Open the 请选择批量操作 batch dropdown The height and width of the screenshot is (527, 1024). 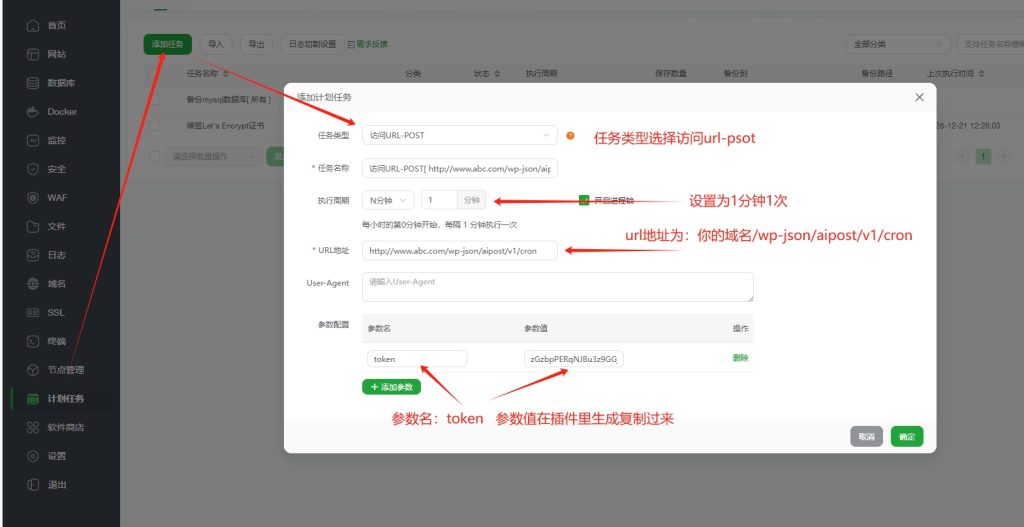212,157
